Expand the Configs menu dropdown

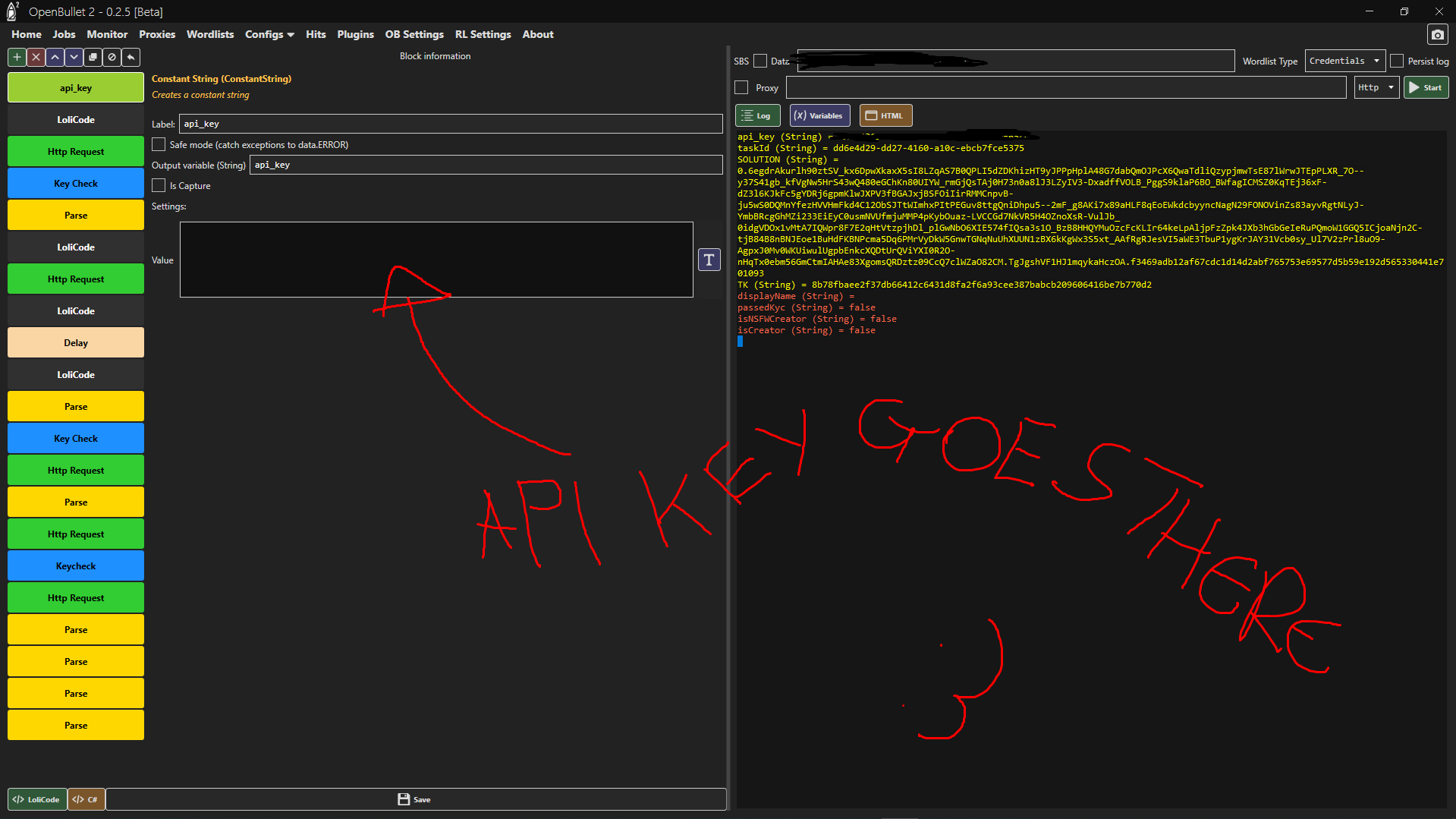[269, 34]
